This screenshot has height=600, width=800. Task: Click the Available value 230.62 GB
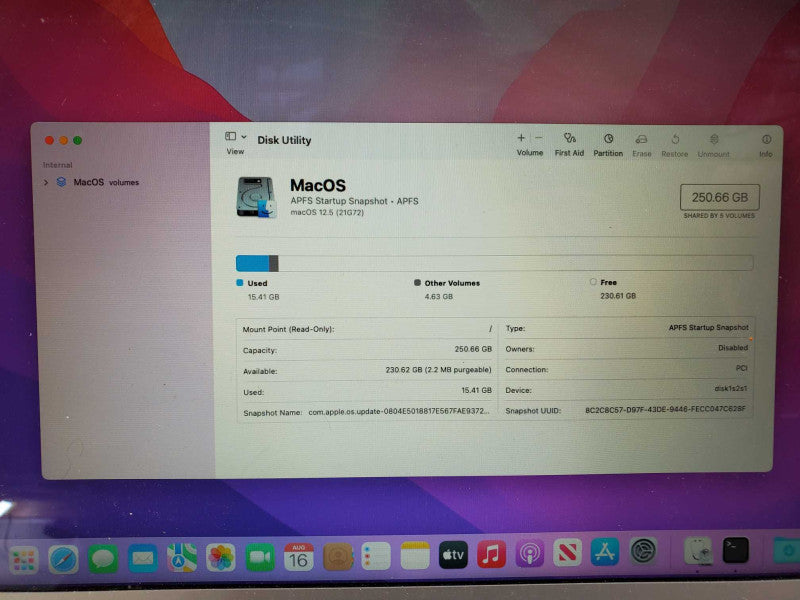click(x=438, y=369)
